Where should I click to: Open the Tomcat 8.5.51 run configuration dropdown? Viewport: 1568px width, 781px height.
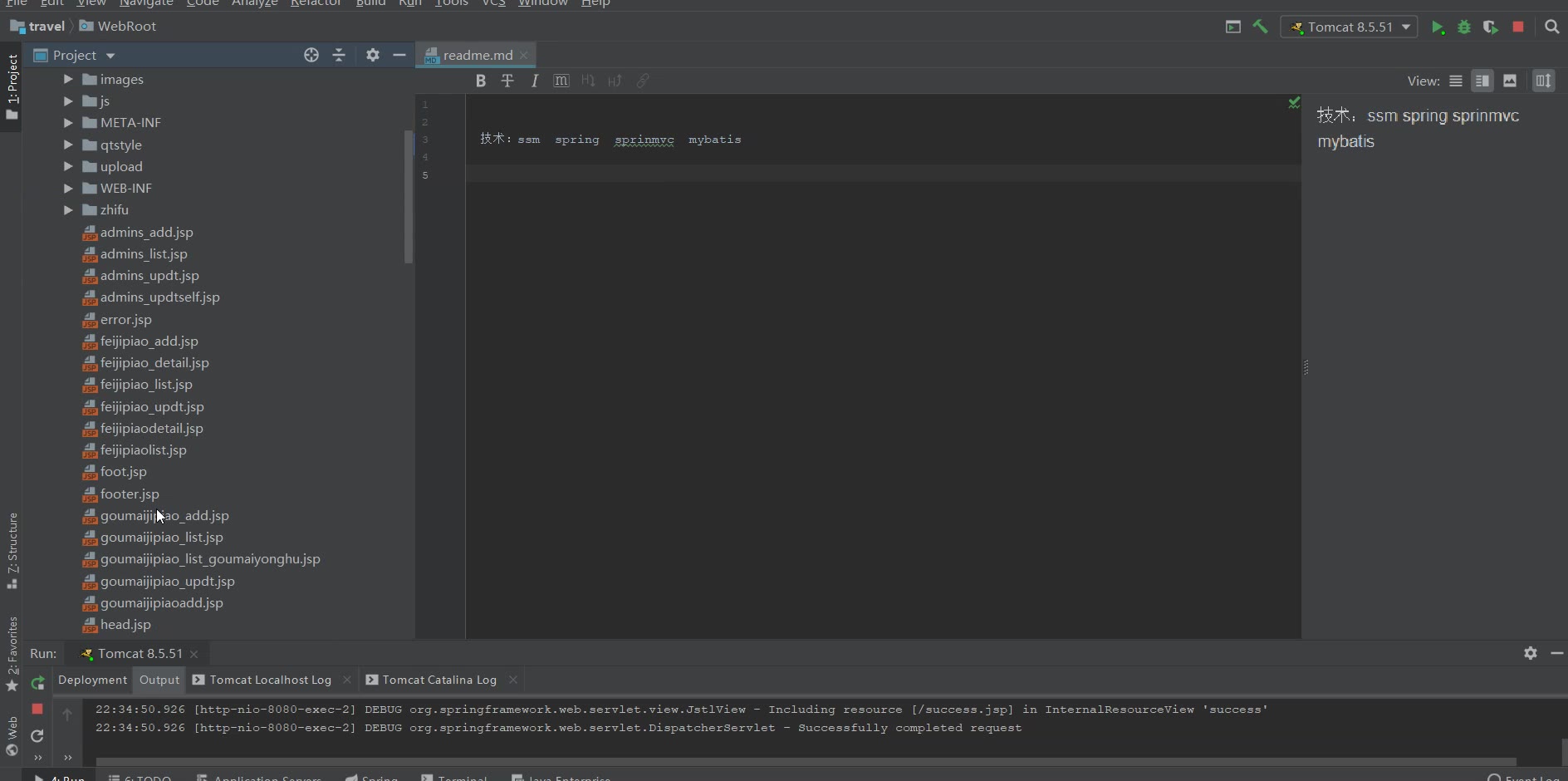(1349, 27)
